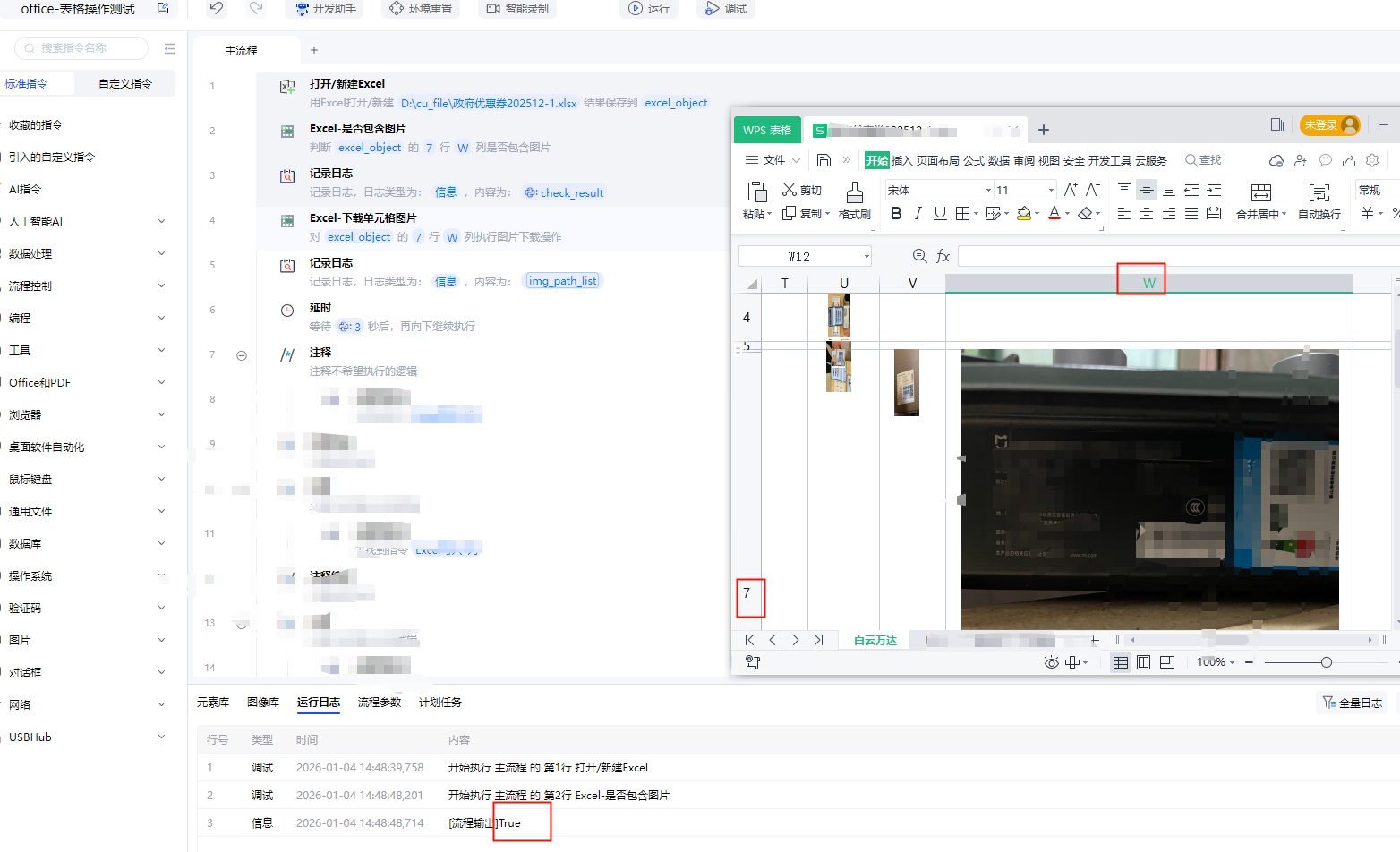Switch to the 自定义指令 tab
Screen dimensions: 1400x852
pos(125,83)
